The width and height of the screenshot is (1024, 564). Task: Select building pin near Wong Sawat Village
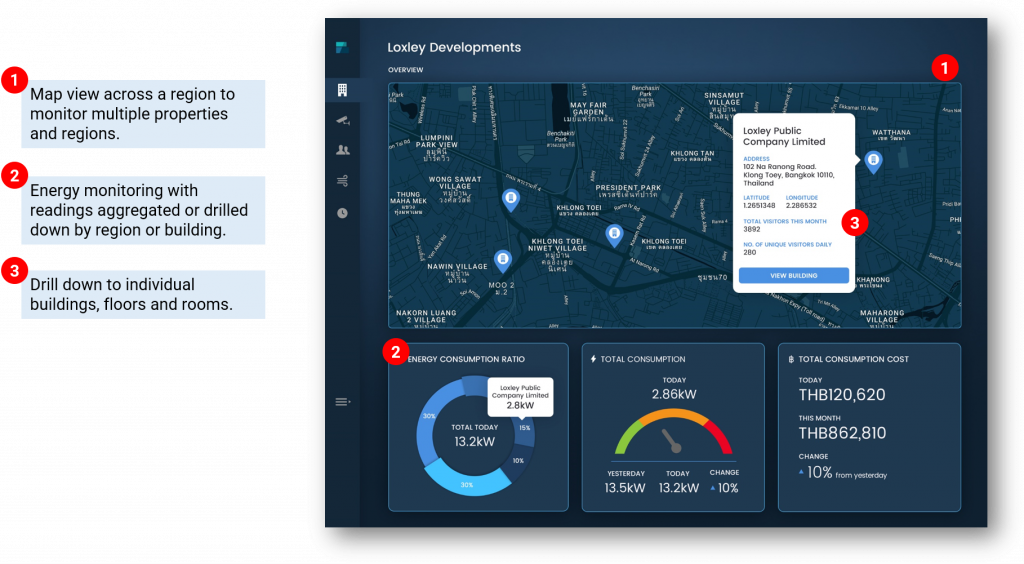pyautogui.click(x=511, y=199)
